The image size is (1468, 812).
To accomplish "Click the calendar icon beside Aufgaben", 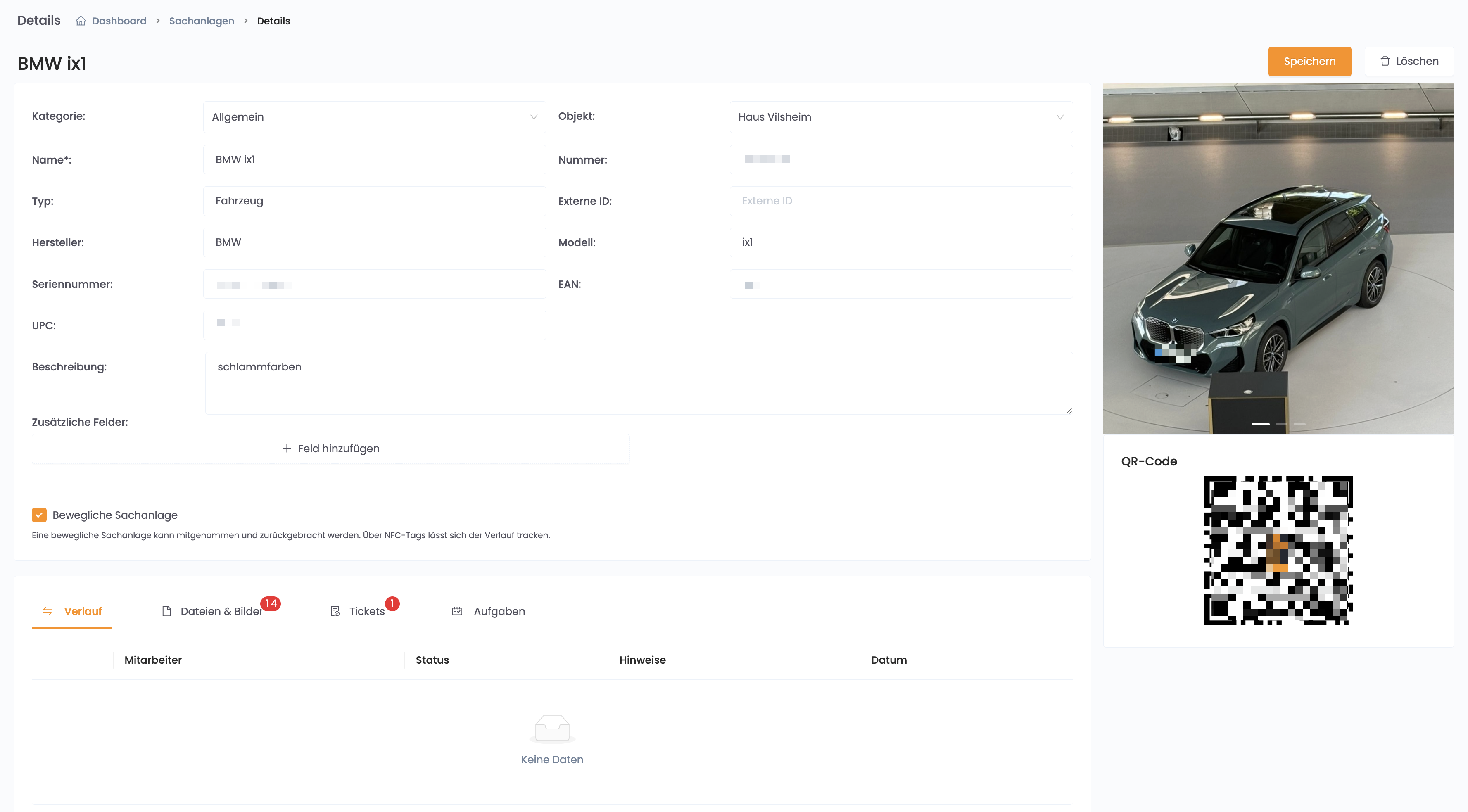I will tap(457, 611).
